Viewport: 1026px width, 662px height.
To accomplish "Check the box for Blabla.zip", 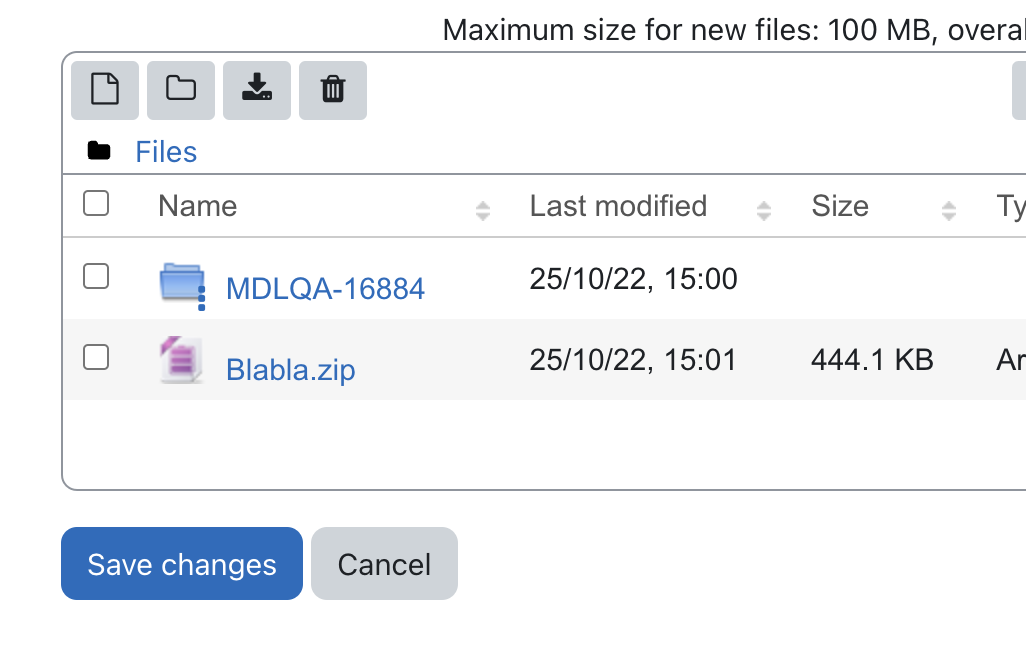I will coord(96,358).
